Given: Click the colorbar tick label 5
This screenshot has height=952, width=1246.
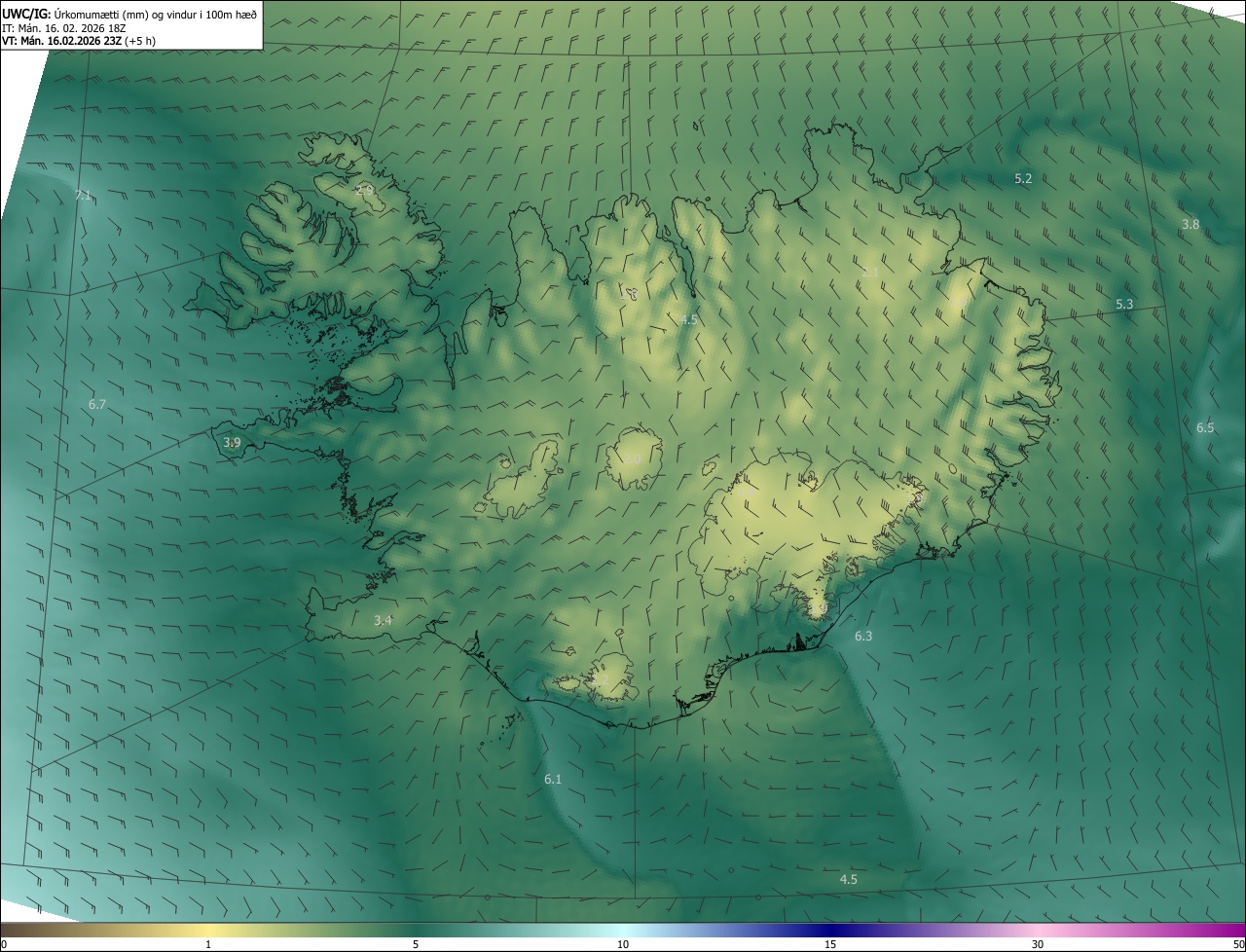Looking at the screenshot, I should (416, 944).
